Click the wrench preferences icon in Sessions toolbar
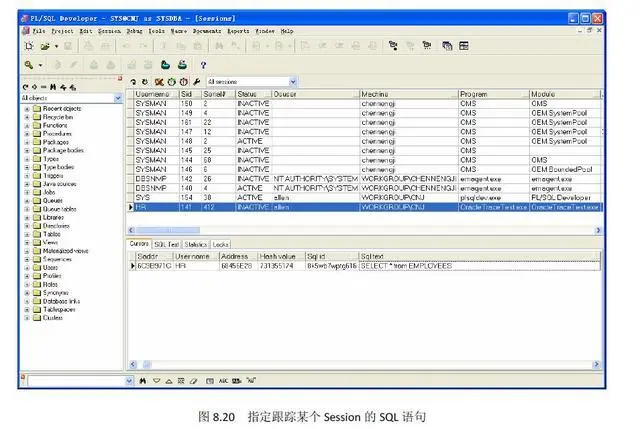 click(197, 82)
